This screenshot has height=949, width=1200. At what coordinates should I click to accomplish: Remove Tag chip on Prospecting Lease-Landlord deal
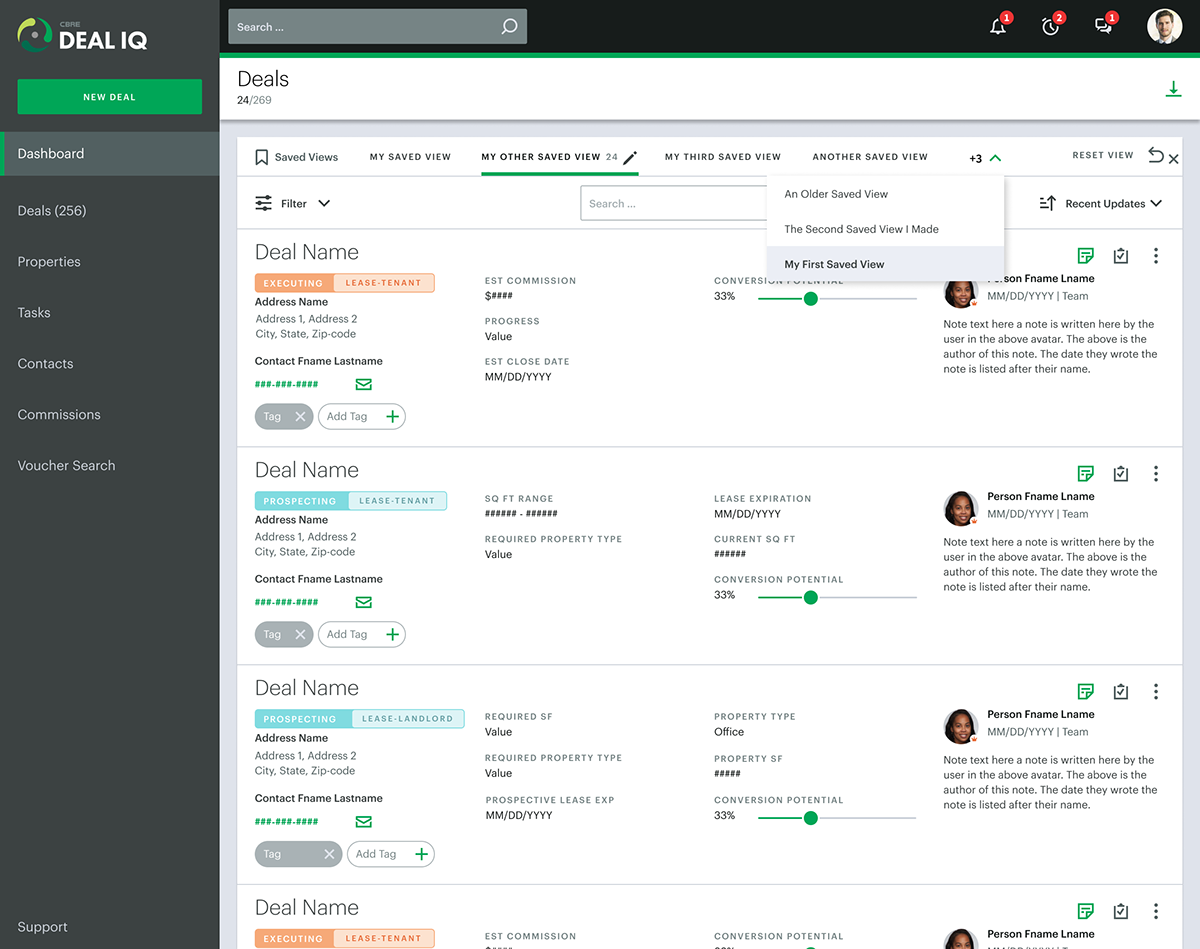point(329,854)
